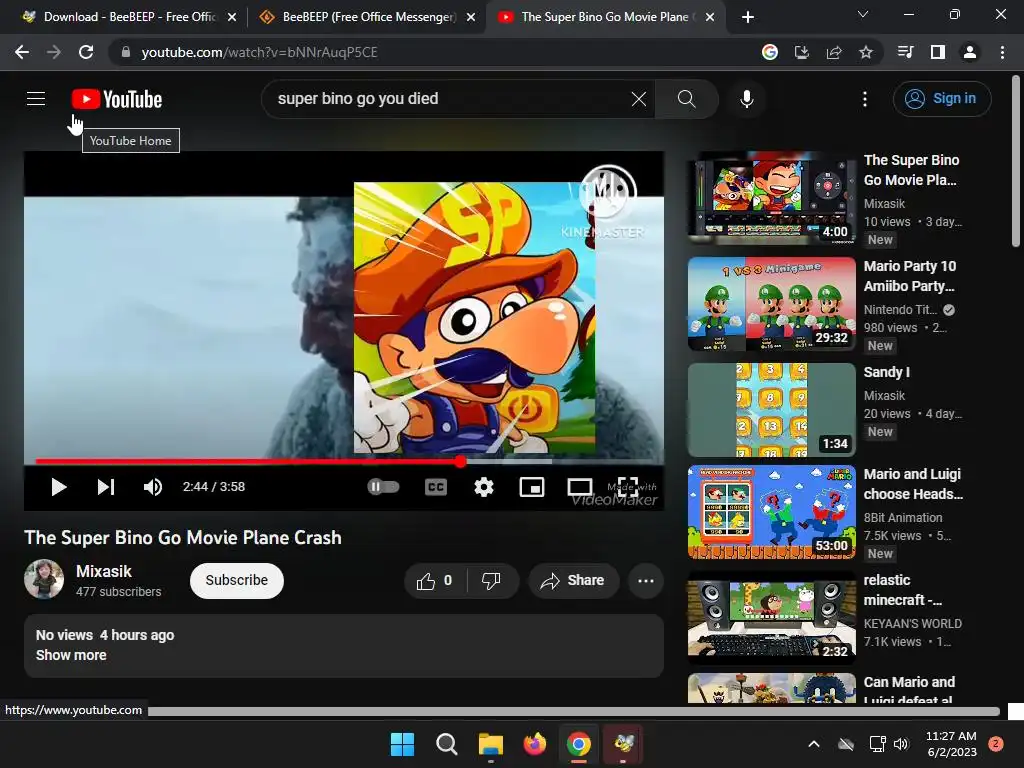Like the video with thumbs up

(434, 581)
